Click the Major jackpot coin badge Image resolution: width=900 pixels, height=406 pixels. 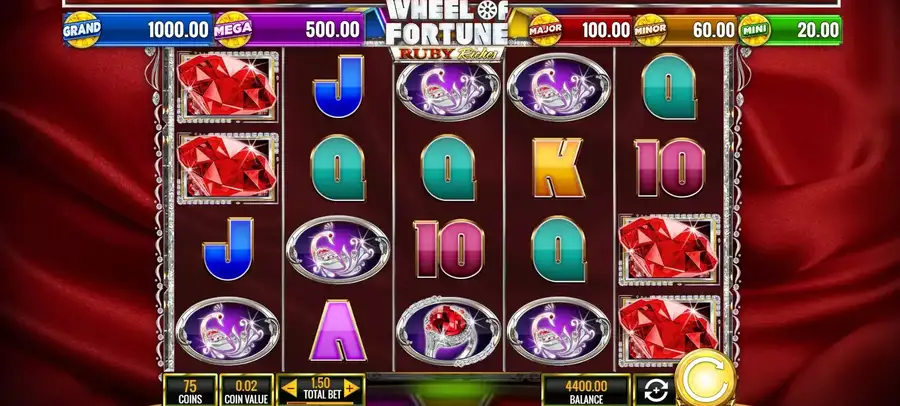pyautogui.click(x=545, y=30)
